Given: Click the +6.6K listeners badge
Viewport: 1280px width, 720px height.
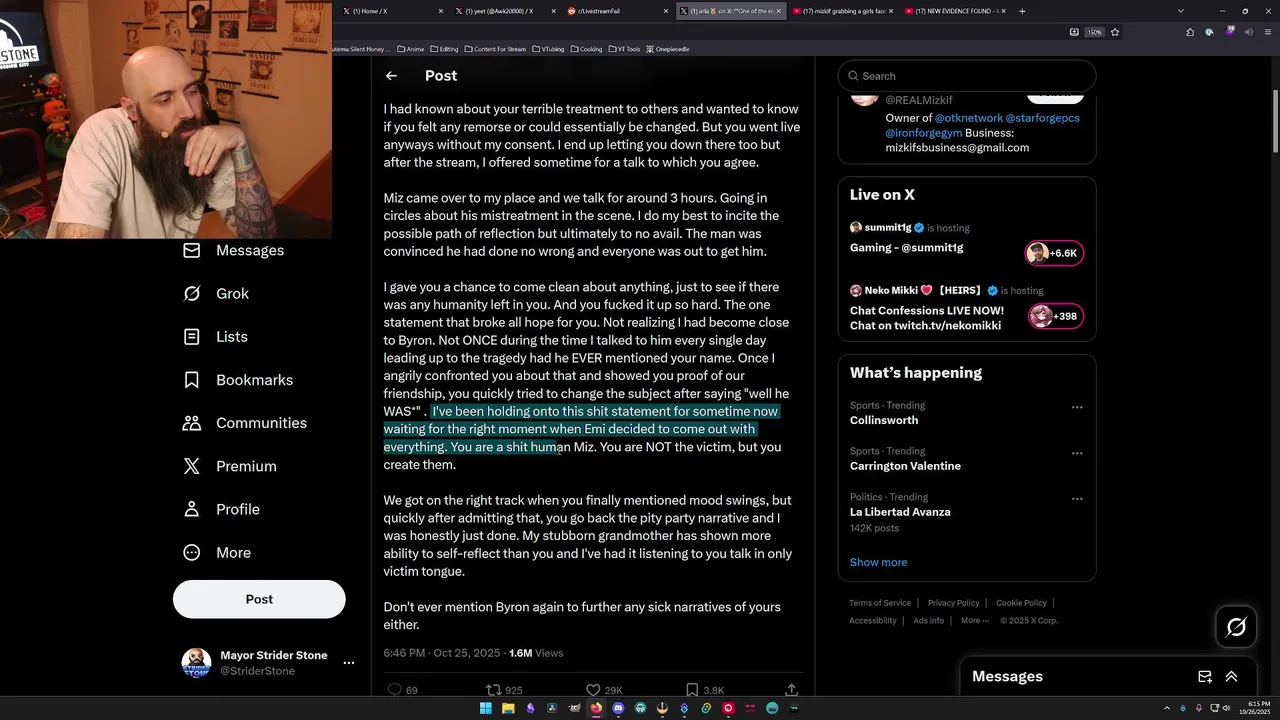Looking at the screenshot, I should pyautogui.click(x=1054, y=253).
